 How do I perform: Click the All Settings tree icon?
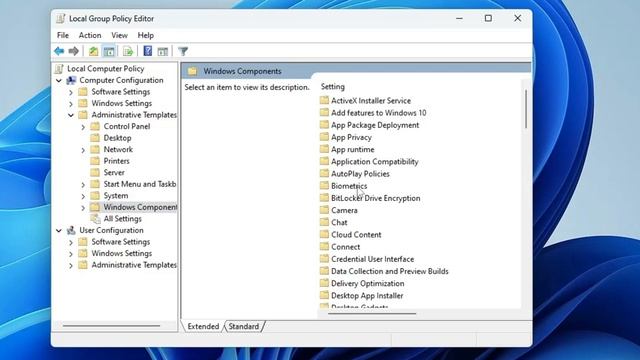click(x=95, y=219)
